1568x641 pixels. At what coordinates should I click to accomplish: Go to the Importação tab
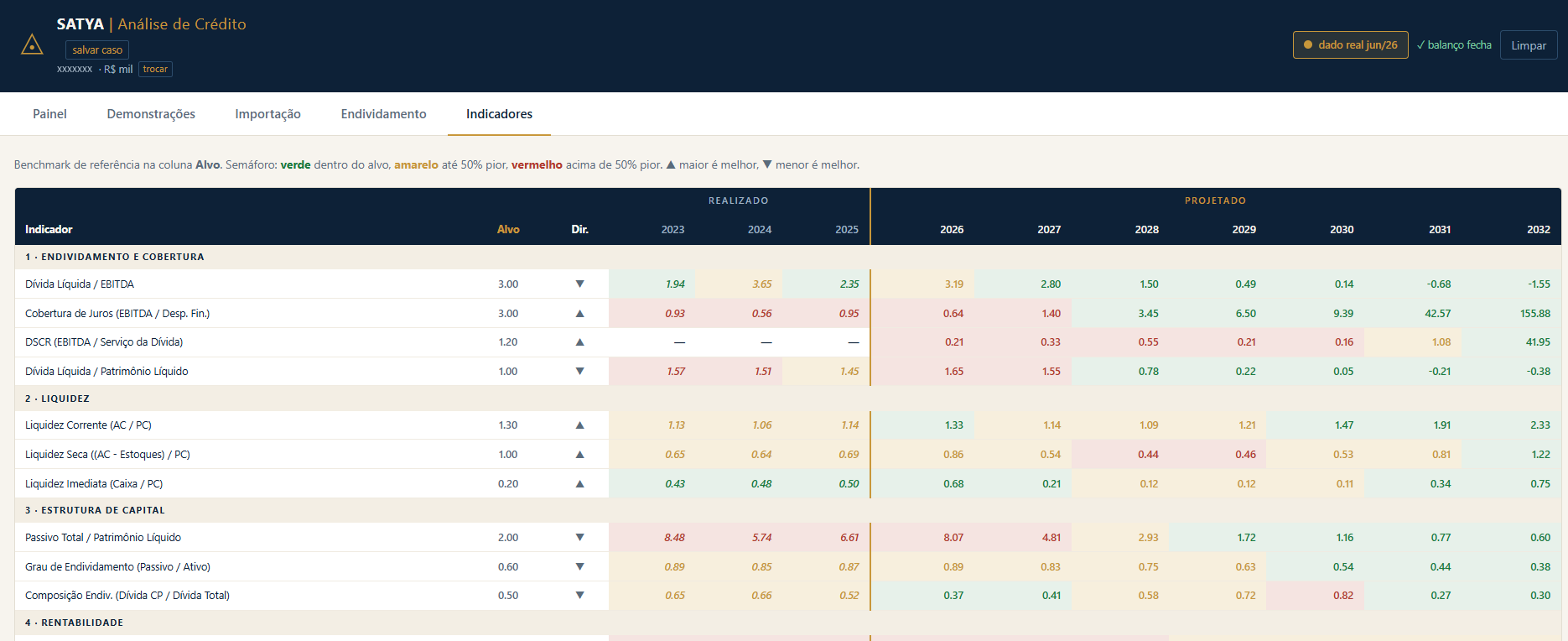[x=267, y=114]
